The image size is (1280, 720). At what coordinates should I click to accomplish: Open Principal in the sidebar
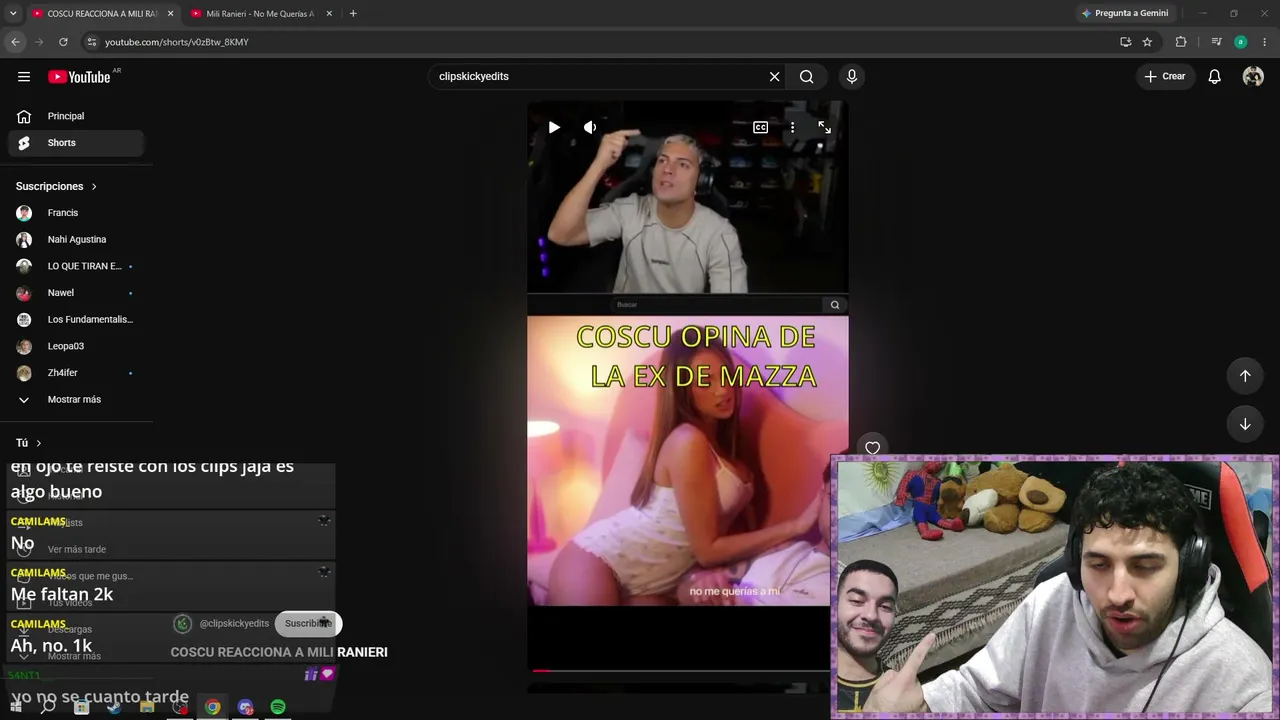(76, 116)
